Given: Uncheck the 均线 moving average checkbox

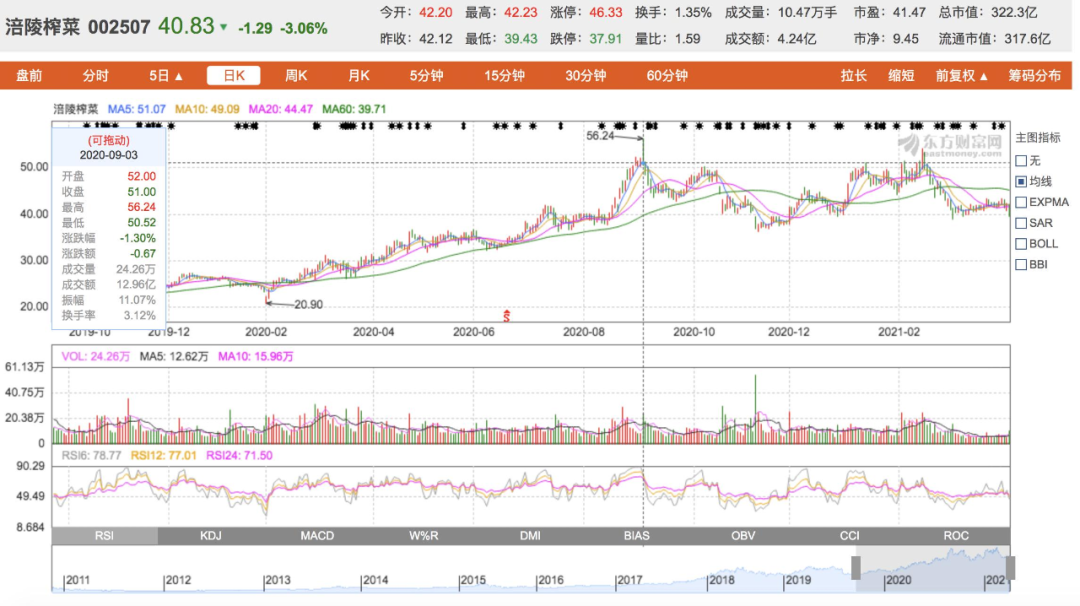Looking at the screenshot, I should 1021,181.
